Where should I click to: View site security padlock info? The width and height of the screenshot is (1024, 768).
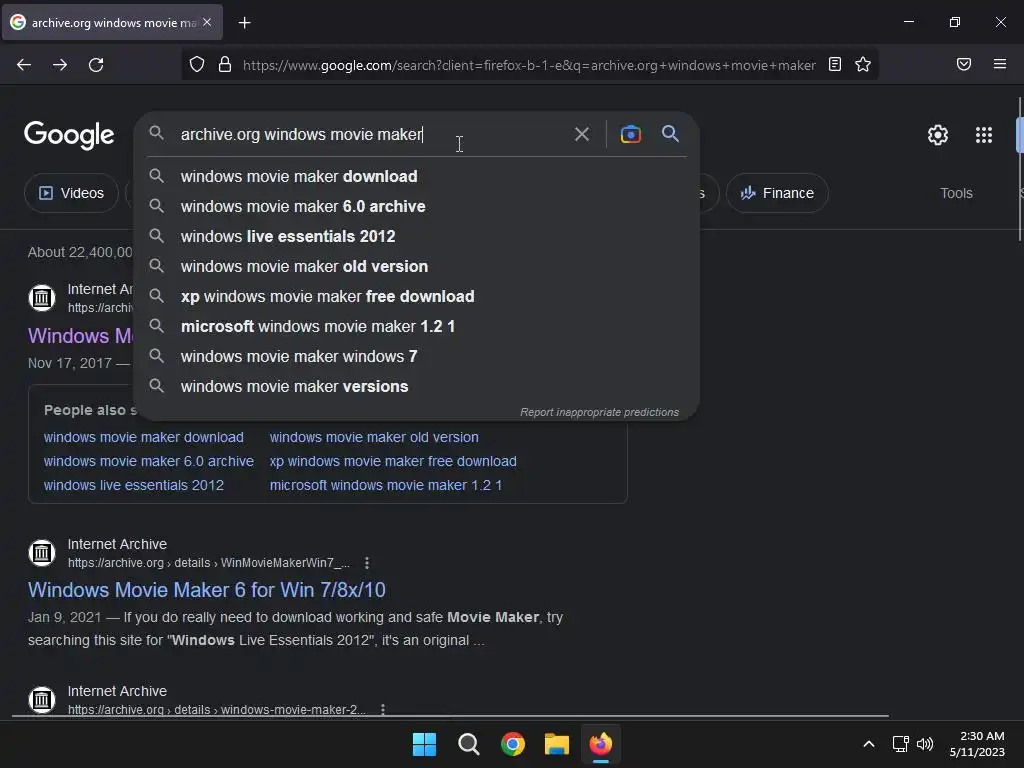tap(225, 65)
